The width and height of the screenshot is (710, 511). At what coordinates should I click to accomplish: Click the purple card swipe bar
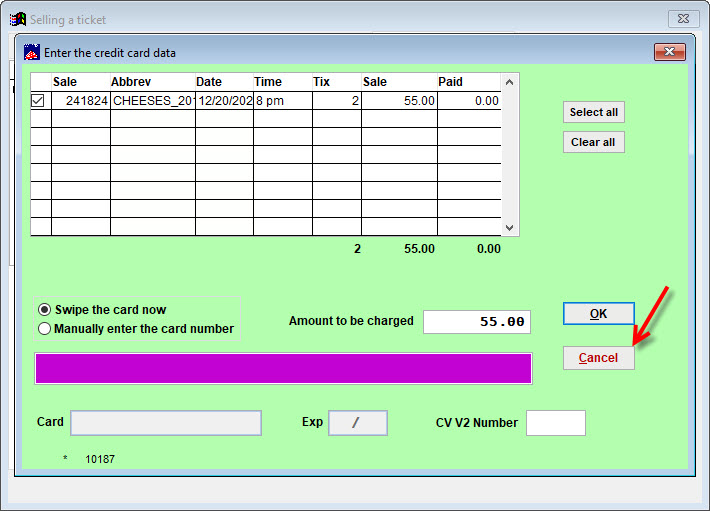coord(283,368)
